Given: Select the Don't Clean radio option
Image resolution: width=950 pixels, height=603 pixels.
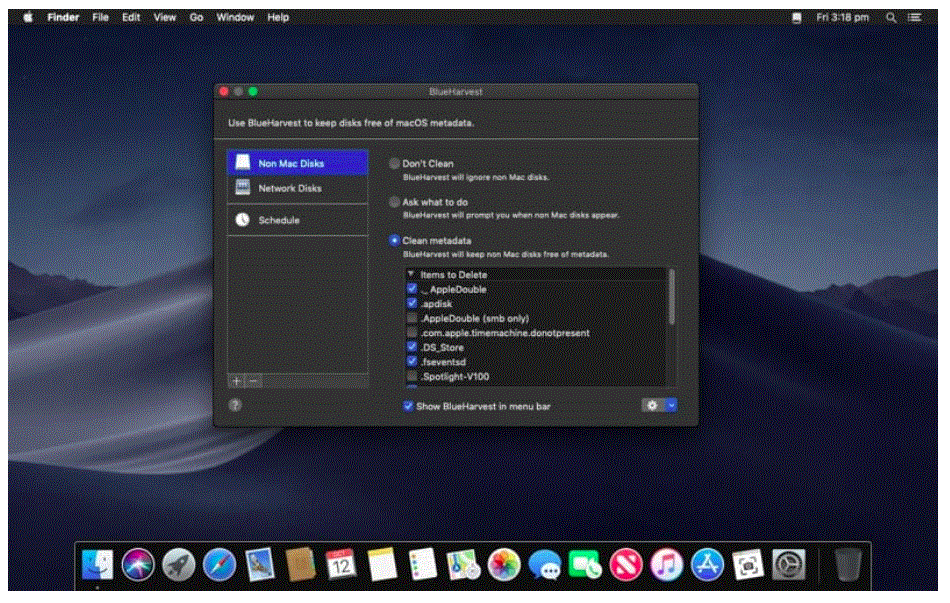Looking at the screenshot, I should [x=394, y=163].
